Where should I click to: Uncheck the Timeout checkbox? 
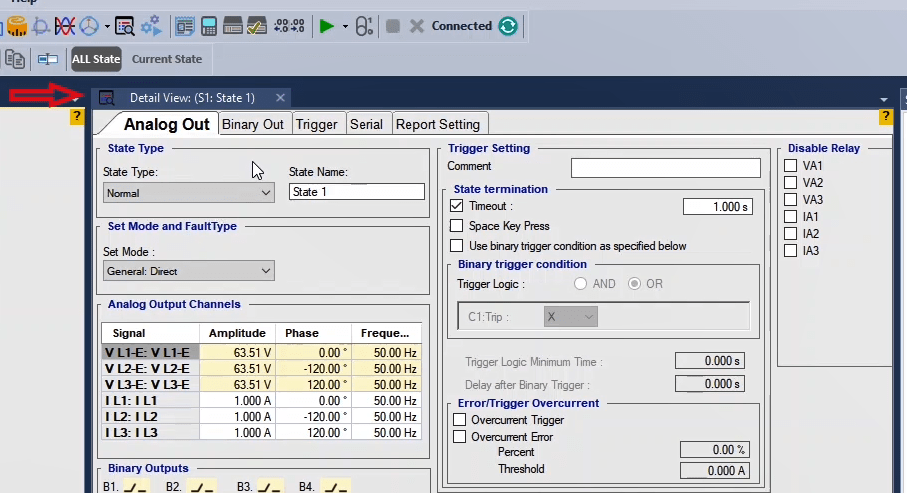tap(457, 206)
